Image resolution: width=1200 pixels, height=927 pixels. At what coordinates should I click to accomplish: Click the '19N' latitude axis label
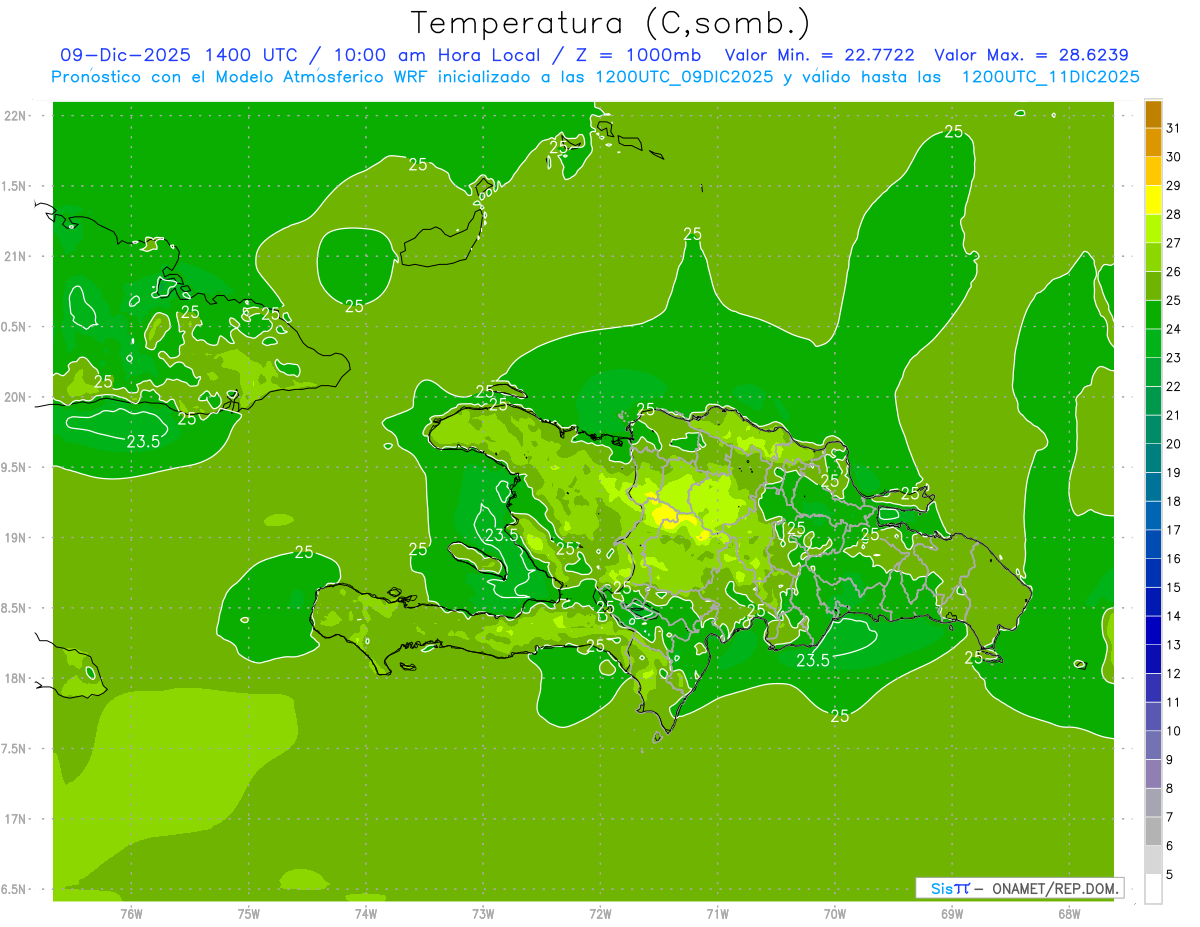pyautogui.click(x=17, y=538)
